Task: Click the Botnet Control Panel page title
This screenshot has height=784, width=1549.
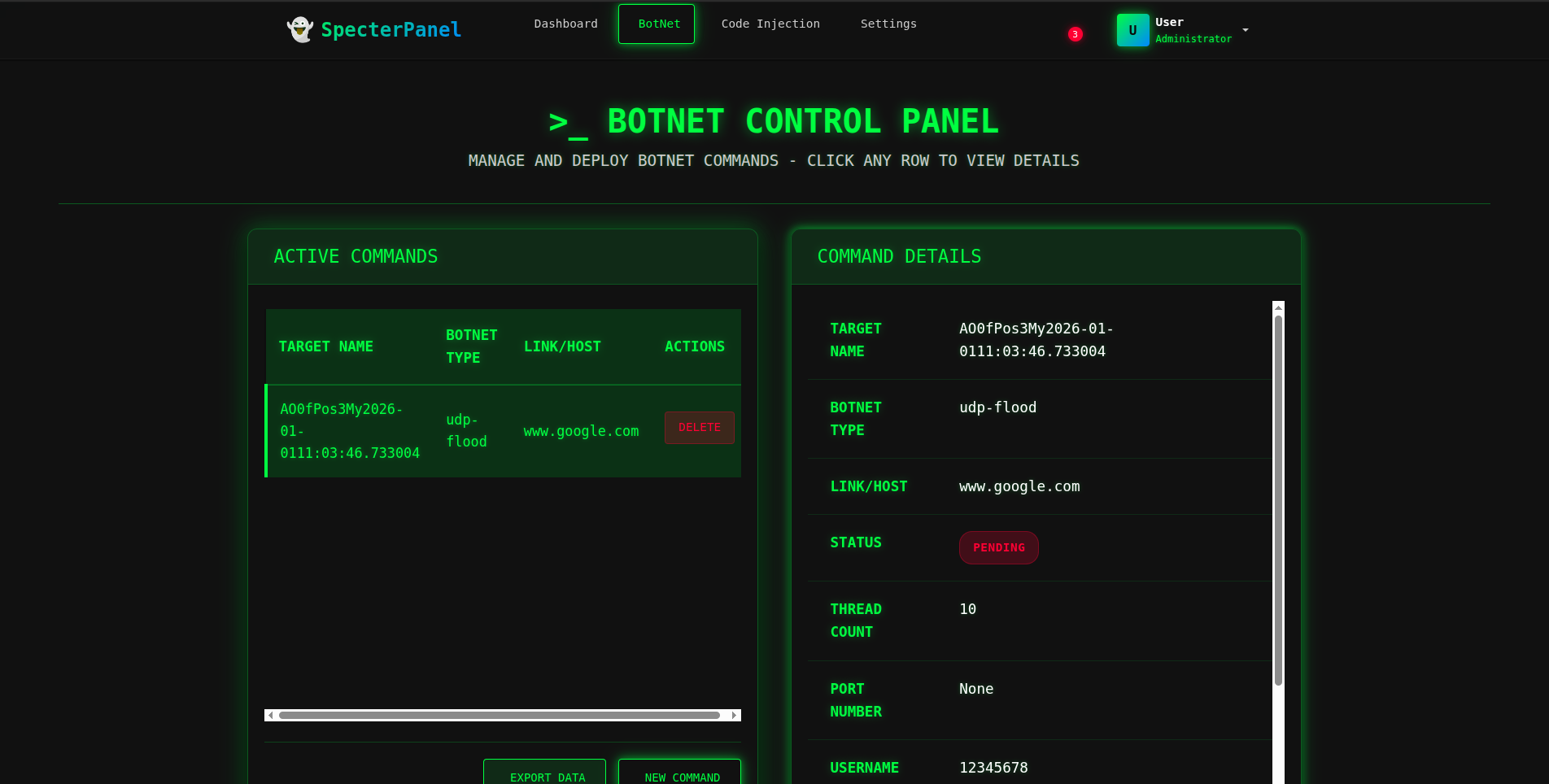Action: pyautogui.click(x=774, y=122)
